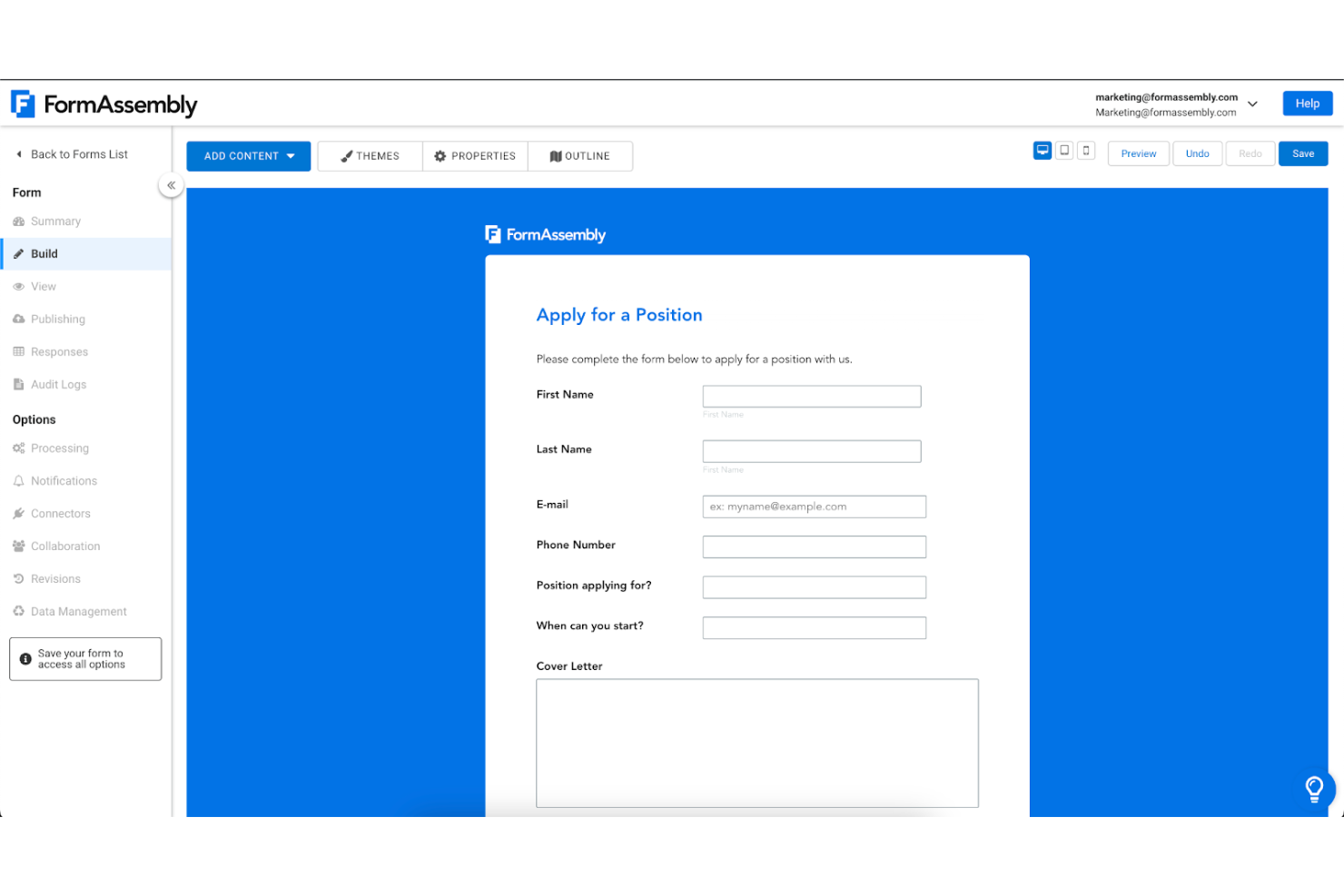The height and width of the screenshot is (896, 1344).
Task: Open View in sidebar
Action: (86, 287)
